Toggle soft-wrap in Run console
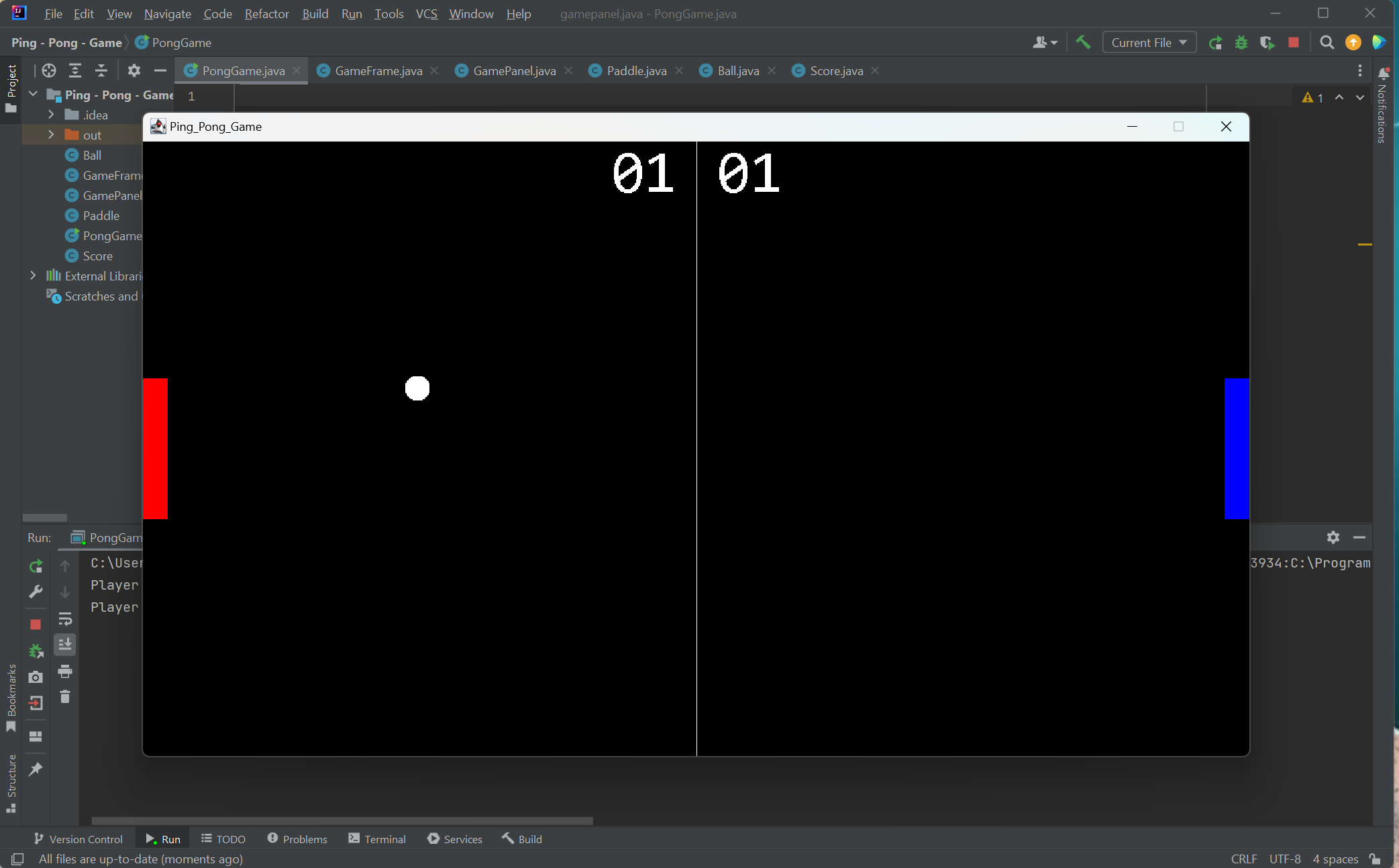Screen dimensions: 1399x868 click(x=65, y=618)
